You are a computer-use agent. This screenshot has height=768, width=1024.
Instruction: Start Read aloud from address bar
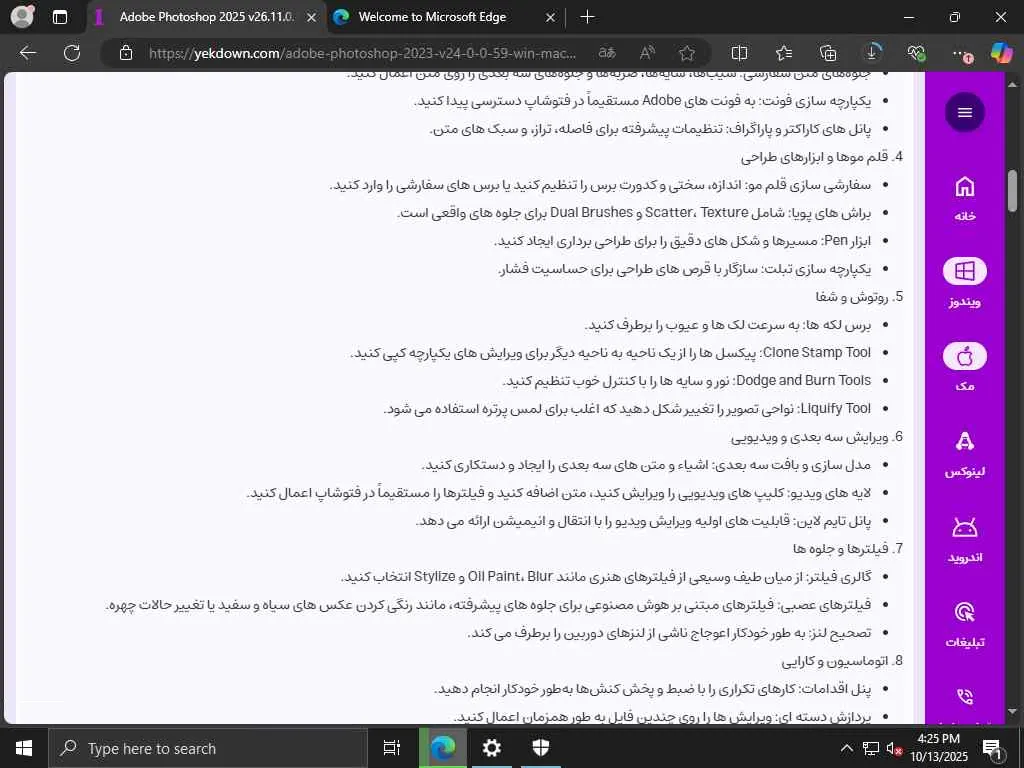tap(647, 53)
